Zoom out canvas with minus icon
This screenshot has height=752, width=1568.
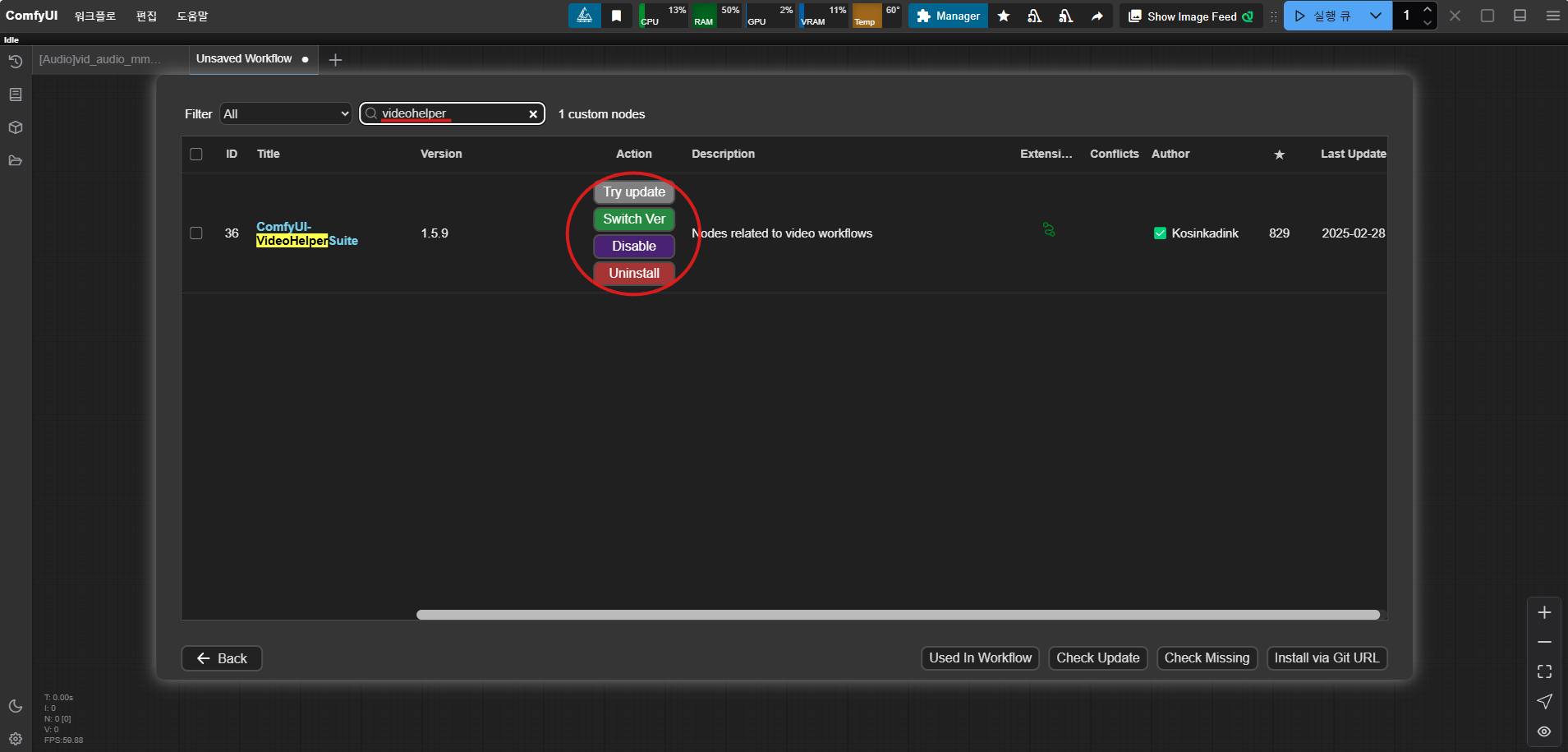1544,642
